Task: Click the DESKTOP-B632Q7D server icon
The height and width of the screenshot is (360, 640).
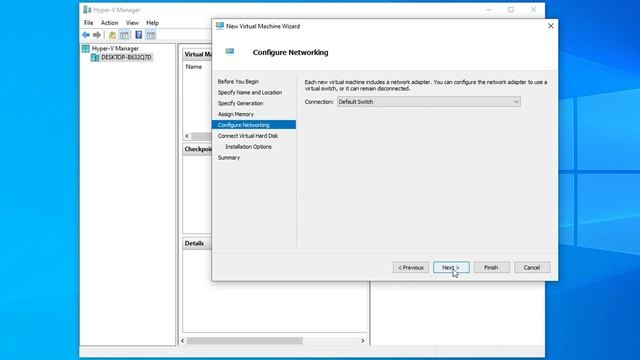Action: (95, 58)
